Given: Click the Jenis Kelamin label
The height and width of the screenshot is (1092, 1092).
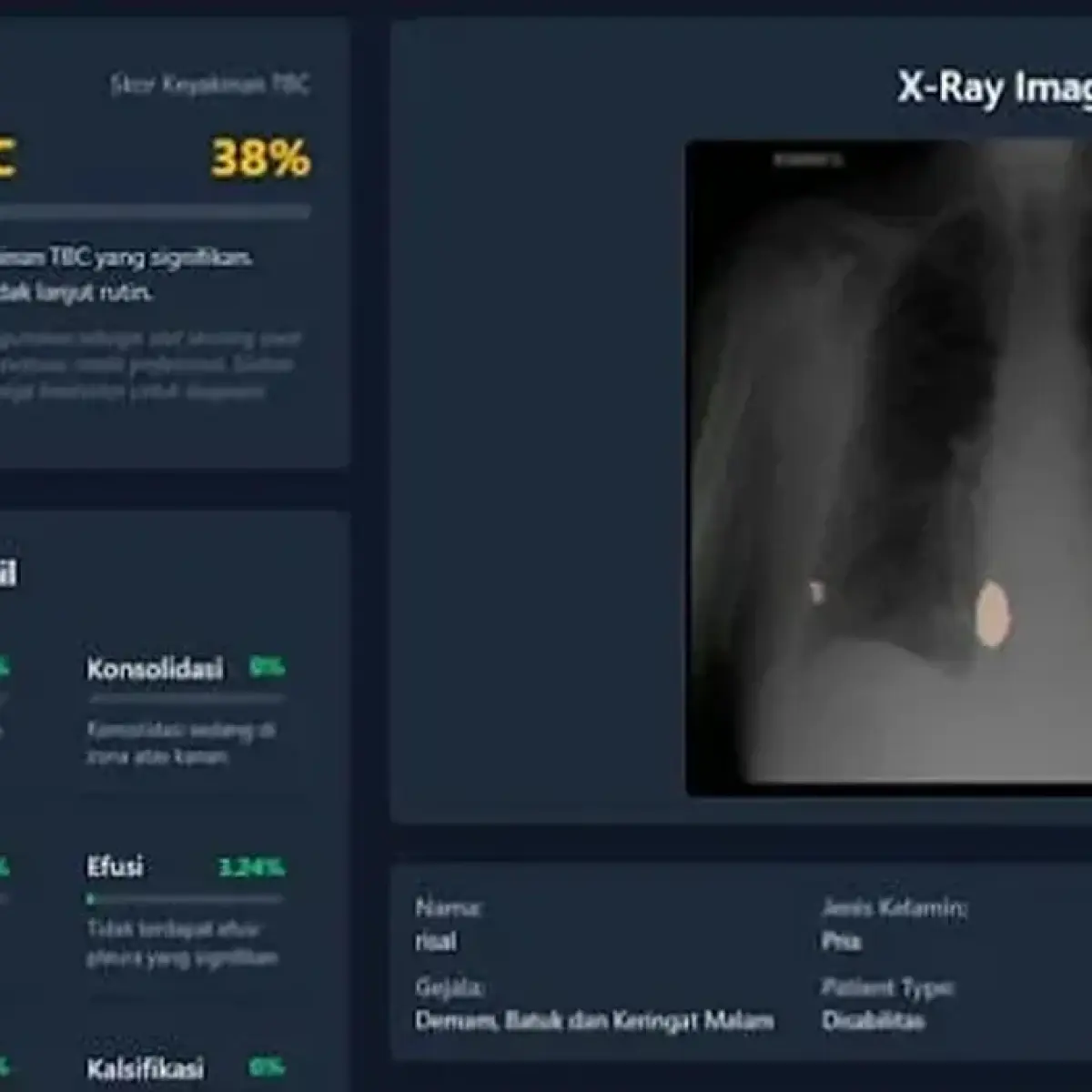Looking at the screenshot, I should click(895, 908).
